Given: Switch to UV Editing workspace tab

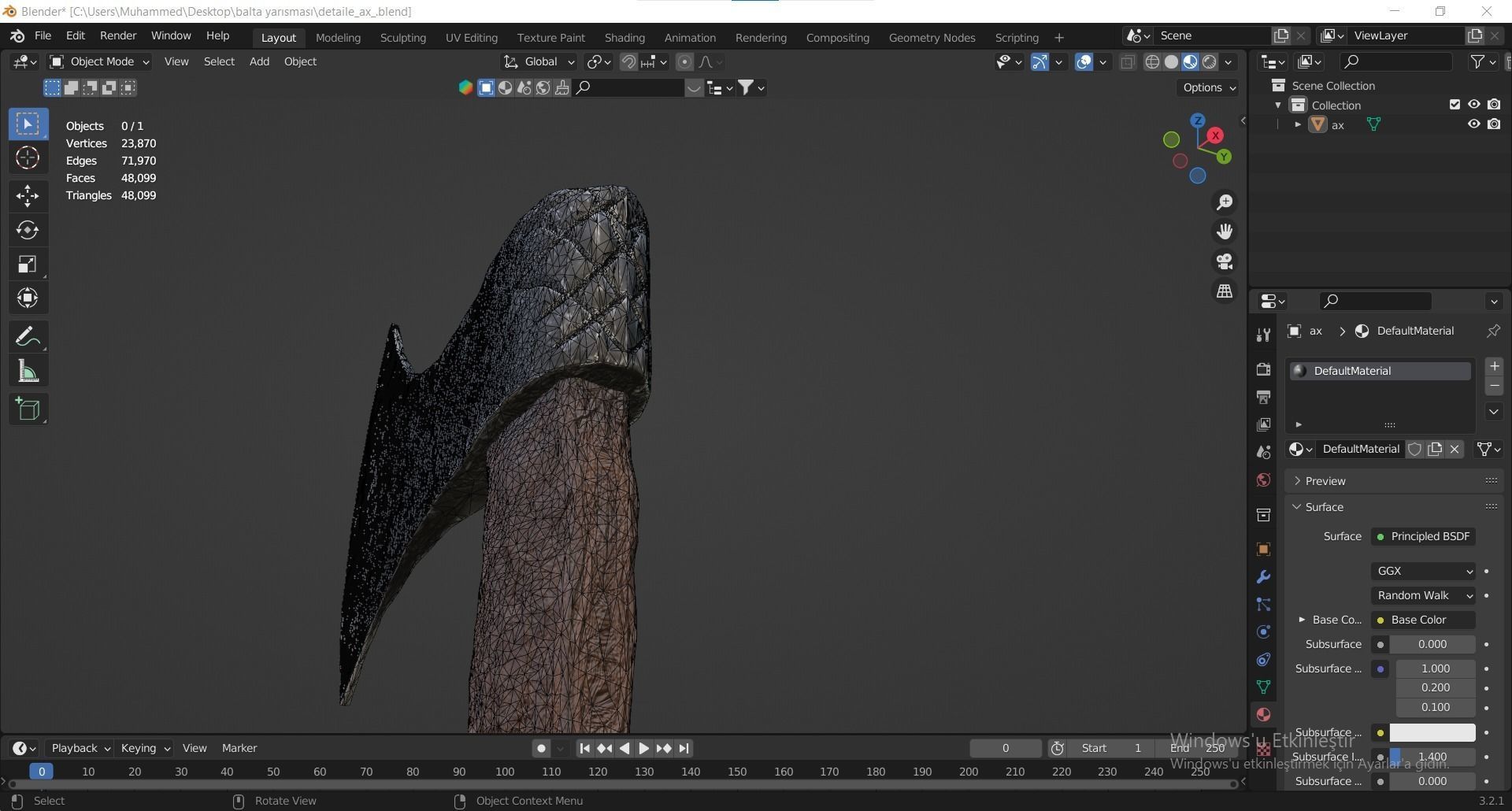Looking at the screenshot, I should click(x=471, y=37).
